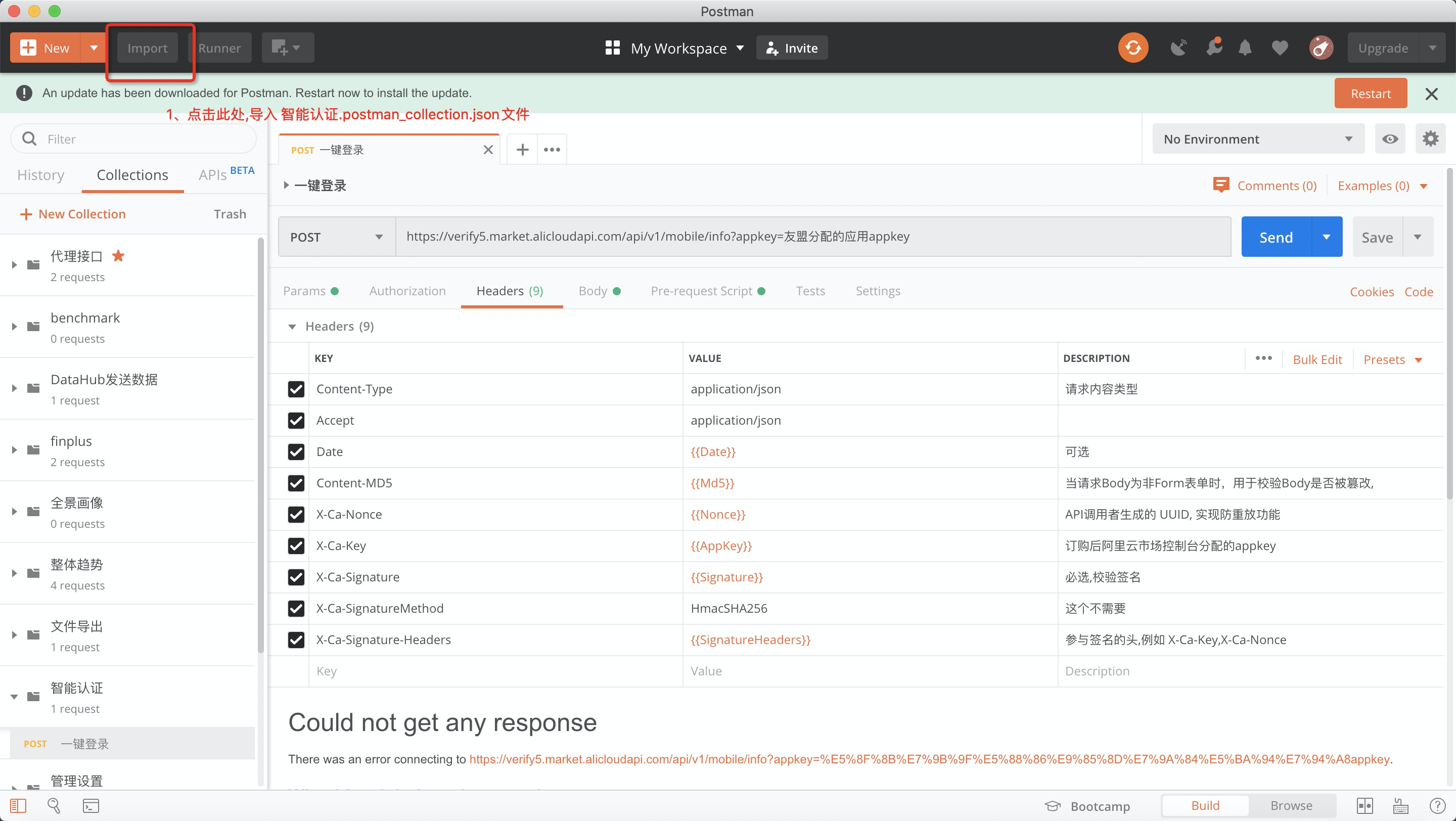
Task: Open the Cookies link
Action: 1372,292
